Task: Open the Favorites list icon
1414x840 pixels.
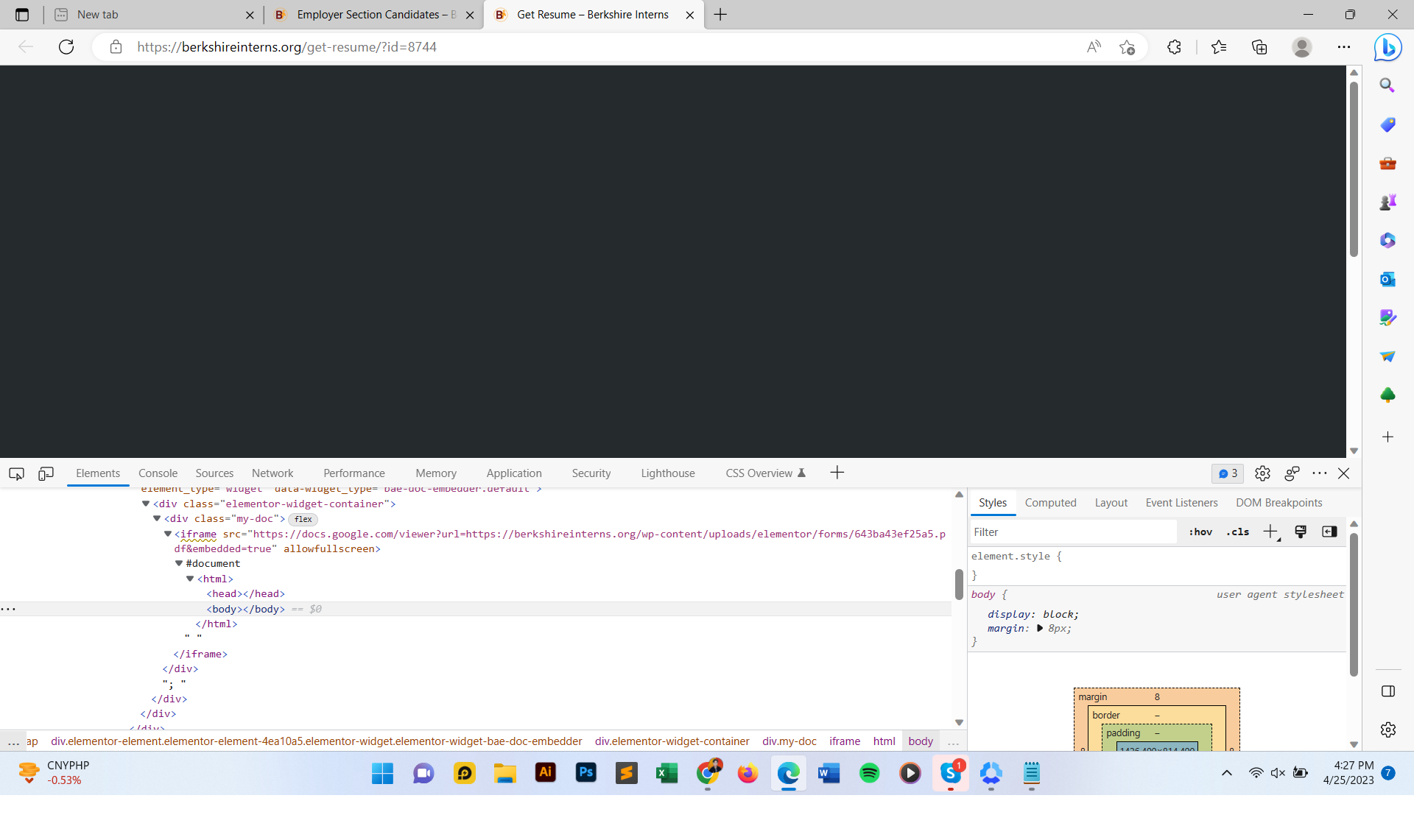Action: click(x=1219, y=47)
